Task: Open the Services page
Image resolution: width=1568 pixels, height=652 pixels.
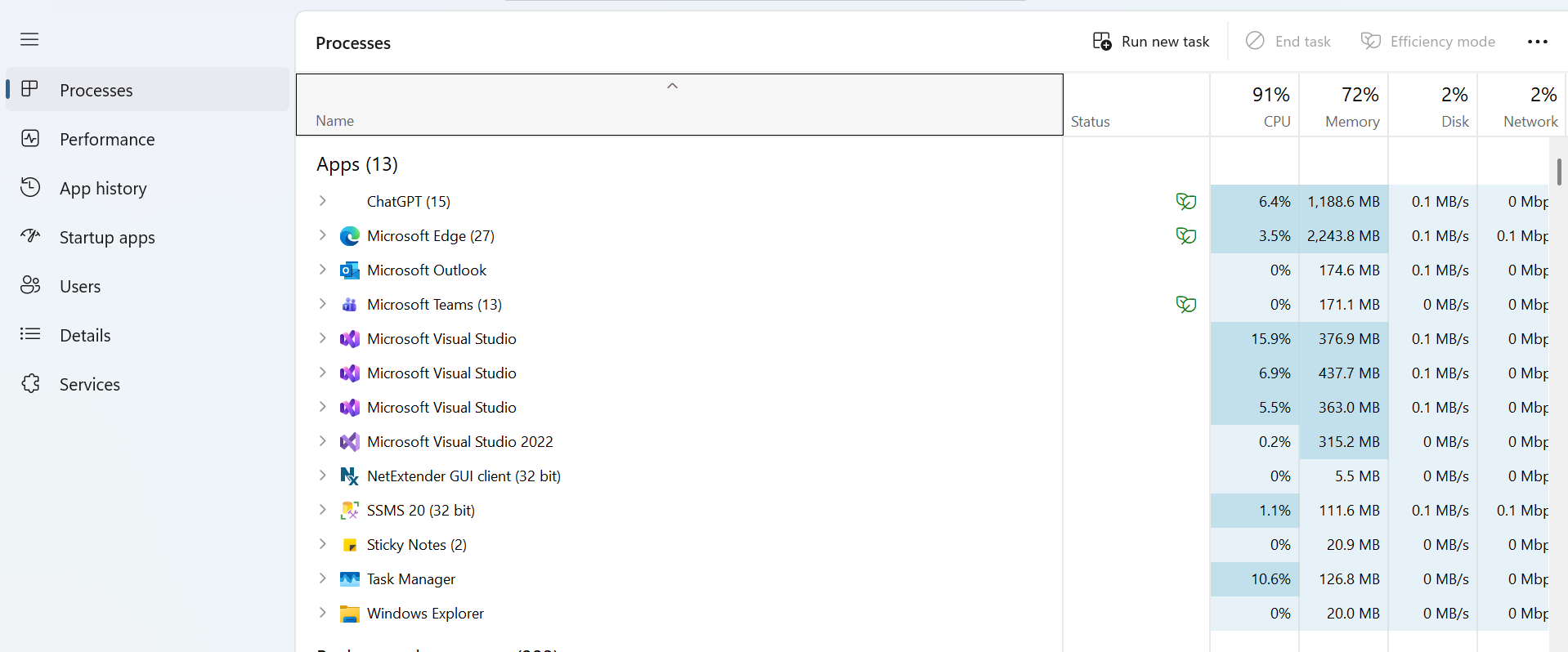Action: (x=147, y=384)
